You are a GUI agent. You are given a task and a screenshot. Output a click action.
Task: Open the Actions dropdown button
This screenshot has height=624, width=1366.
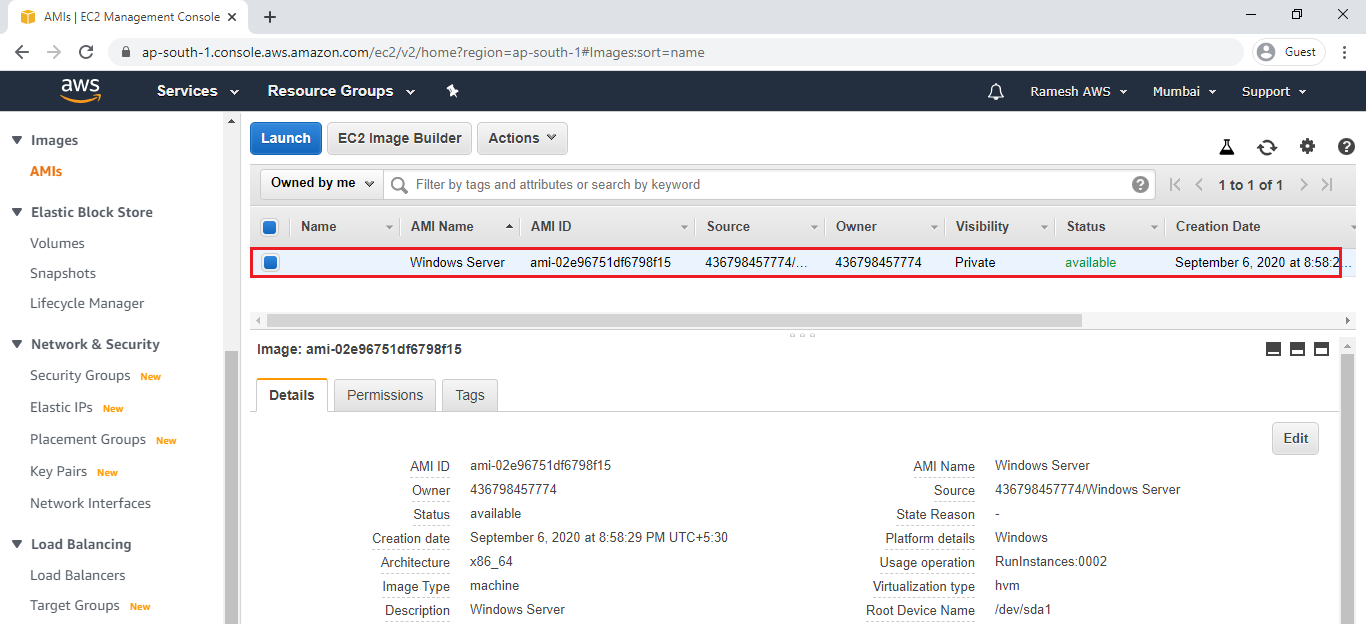click(522, 138)
